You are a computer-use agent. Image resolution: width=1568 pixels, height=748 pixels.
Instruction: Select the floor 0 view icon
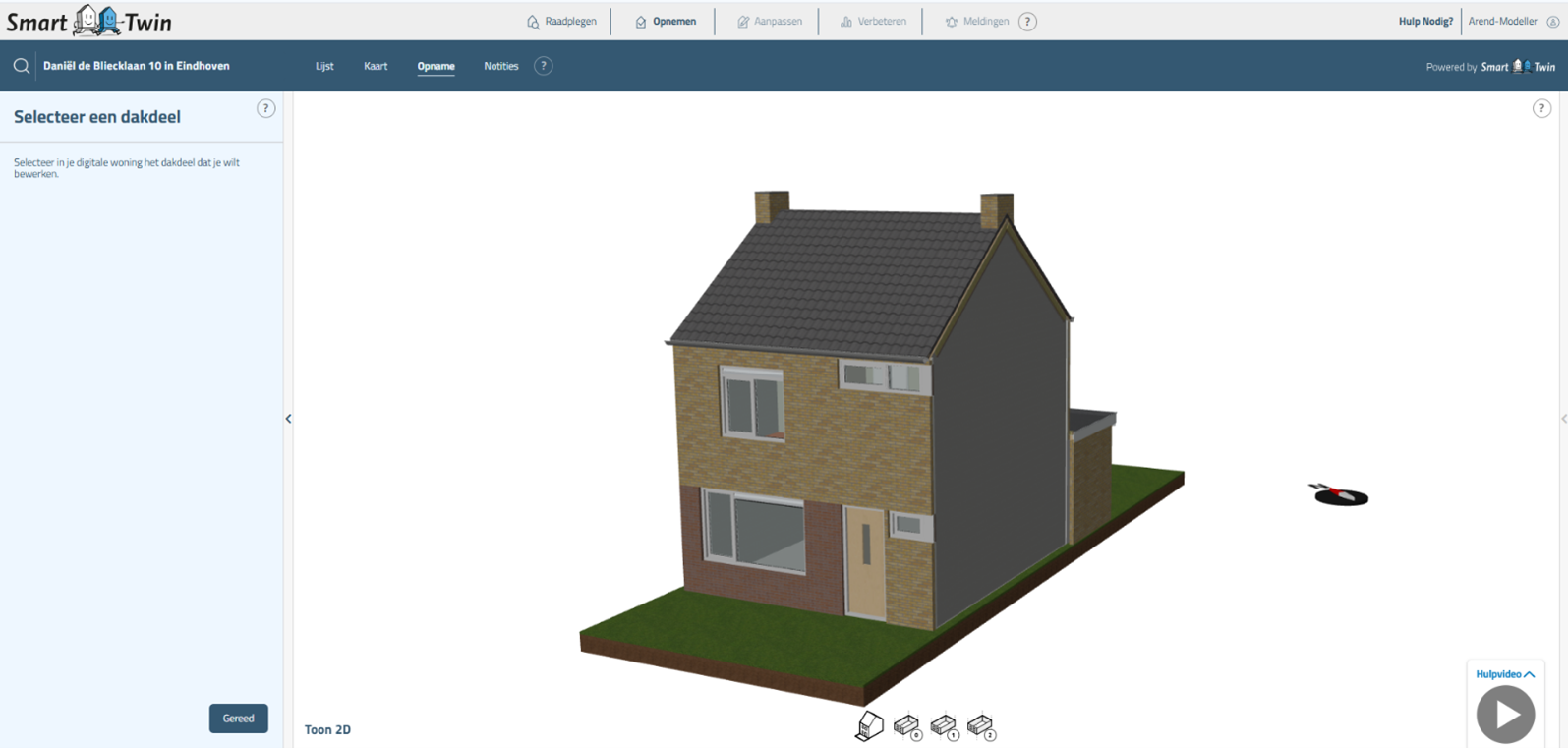(x=907, y=726)
